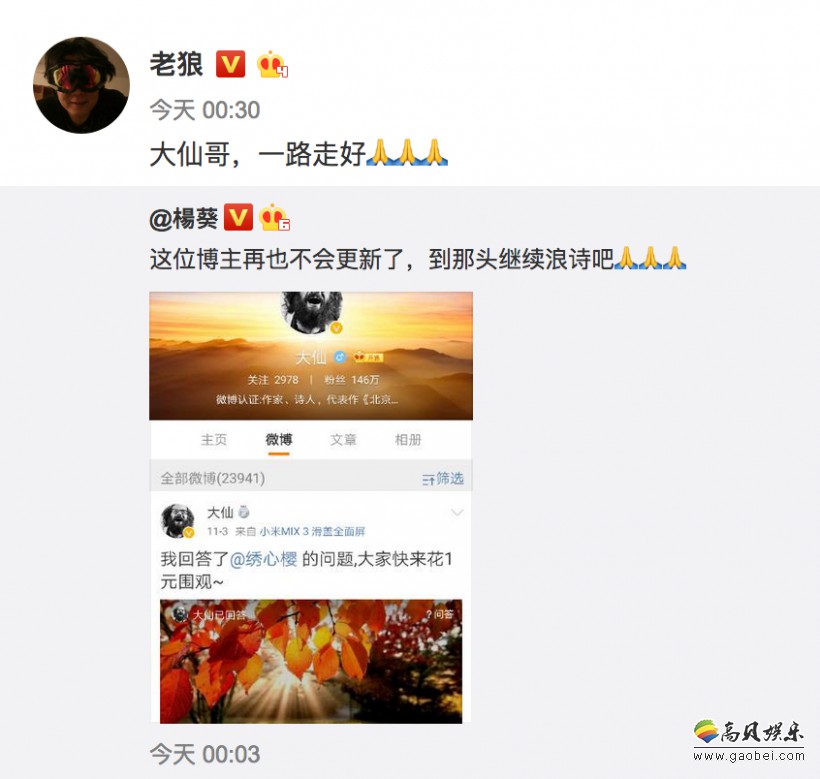Click the 大仙 profile header avatar
This screenshot has width=820, height=779.
[312, 311]
